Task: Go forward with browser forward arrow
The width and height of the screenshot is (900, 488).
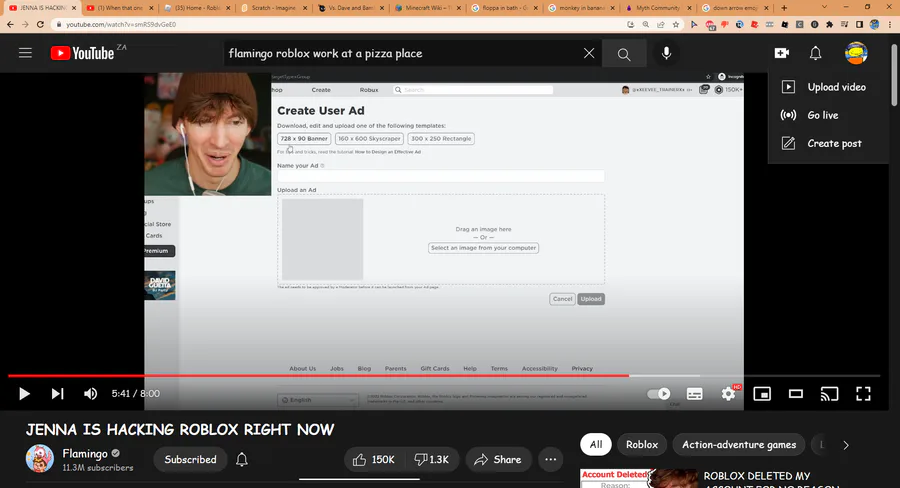Action: tap(25, 25)
